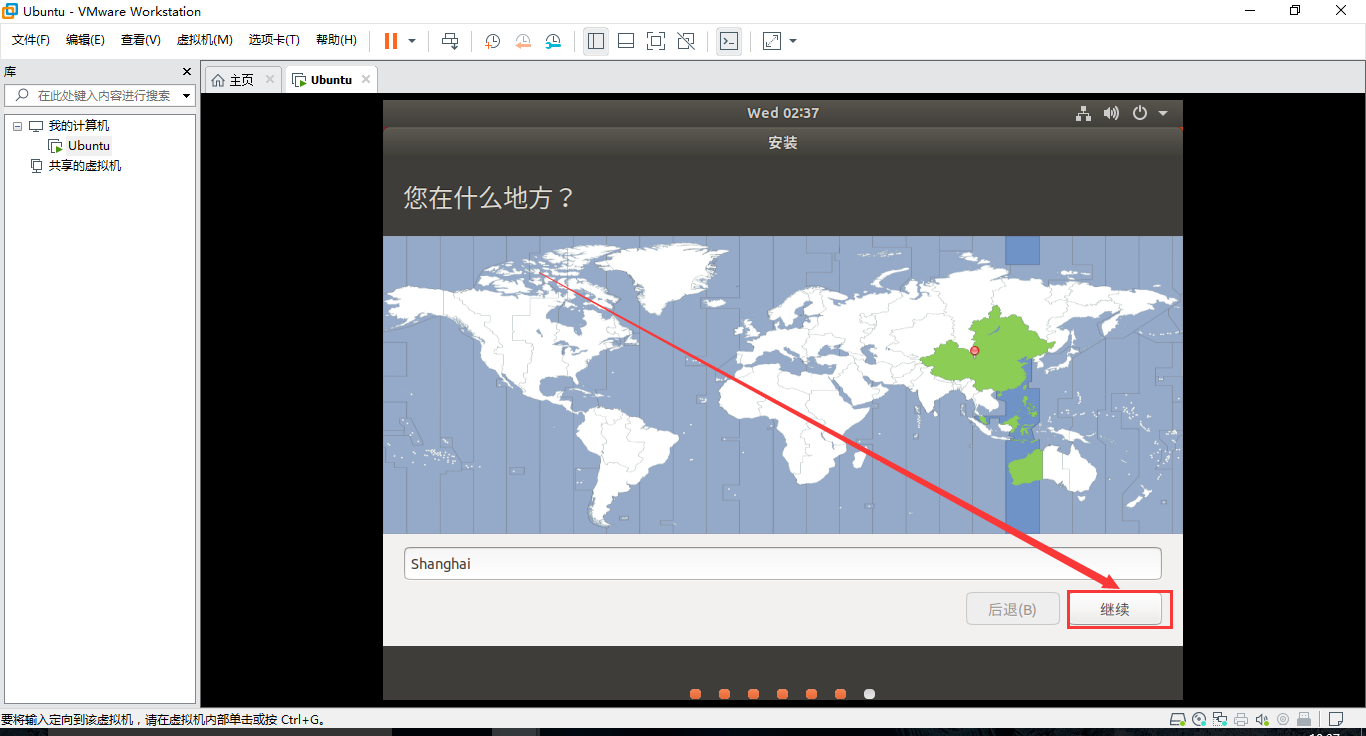
Task: Switch to the Ubuntu tab
Action: click(x=331, y=80)
